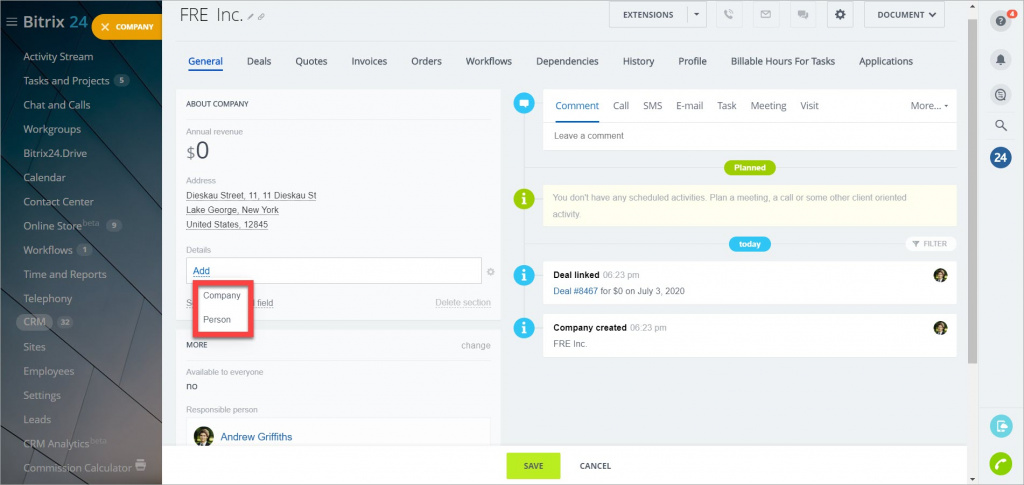1024x485 pixels.
Task: Click info icon beside Deal linked
Action: coord(524,275)
